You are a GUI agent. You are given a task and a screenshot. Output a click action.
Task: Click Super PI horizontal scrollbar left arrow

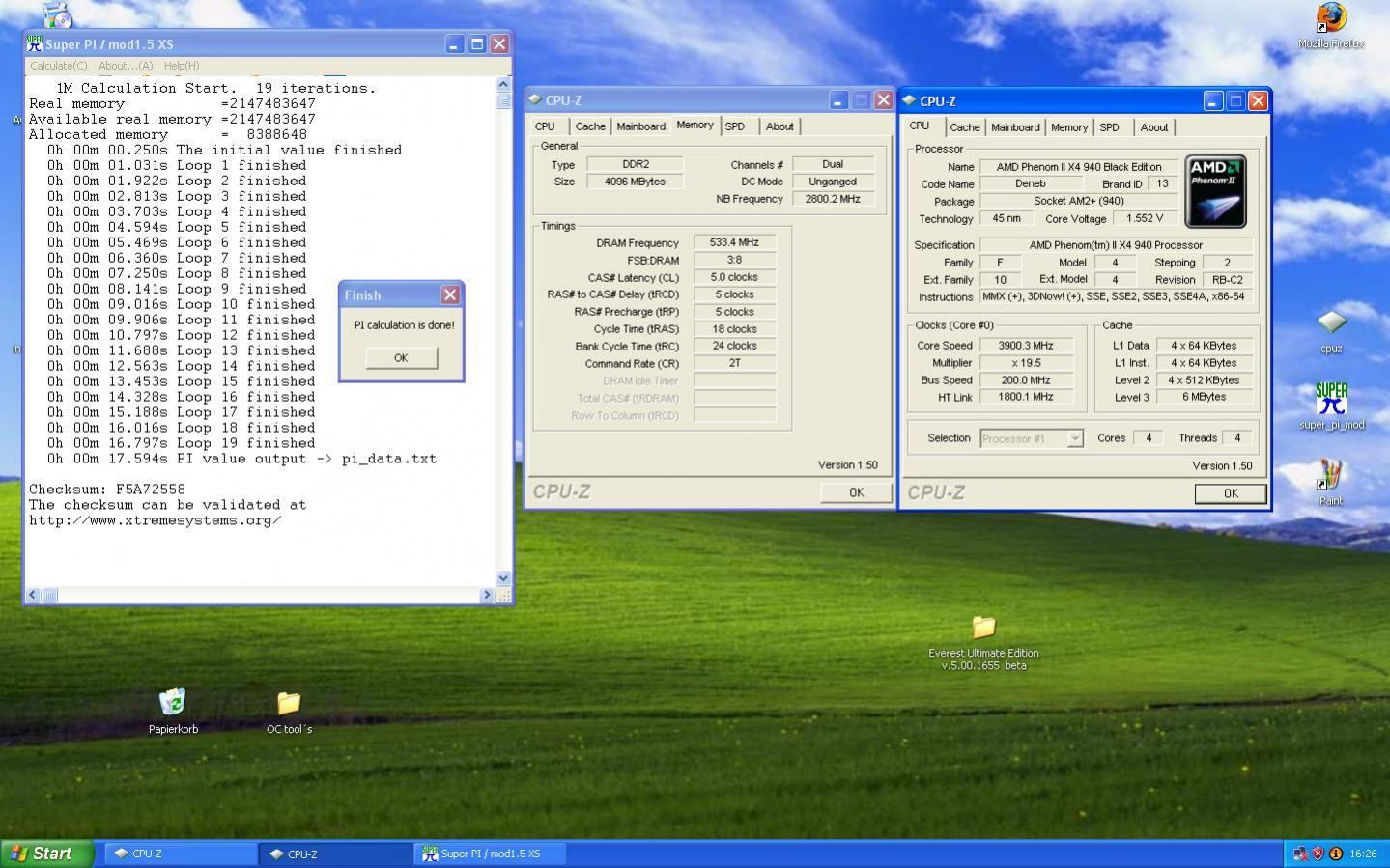coord(33,595)
